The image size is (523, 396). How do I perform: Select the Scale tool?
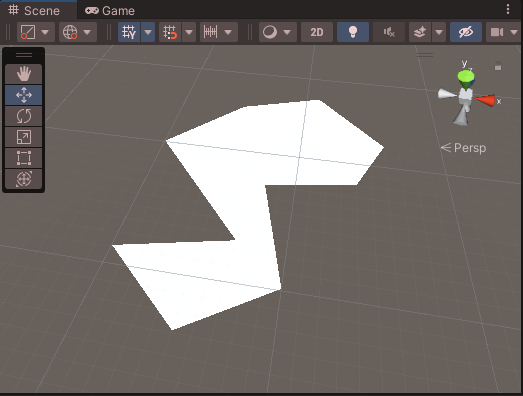click(24, 137)
